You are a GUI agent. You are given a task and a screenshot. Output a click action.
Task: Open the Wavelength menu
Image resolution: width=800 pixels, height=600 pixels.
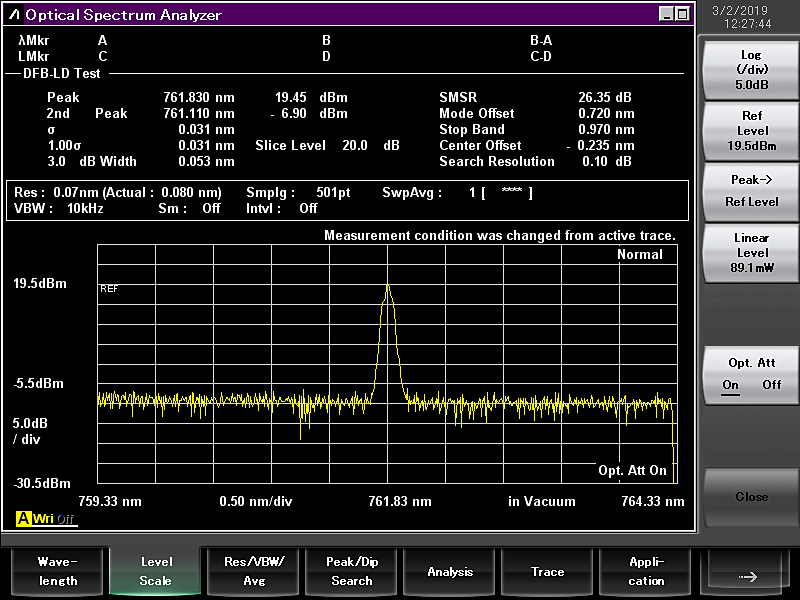point(58,572)
